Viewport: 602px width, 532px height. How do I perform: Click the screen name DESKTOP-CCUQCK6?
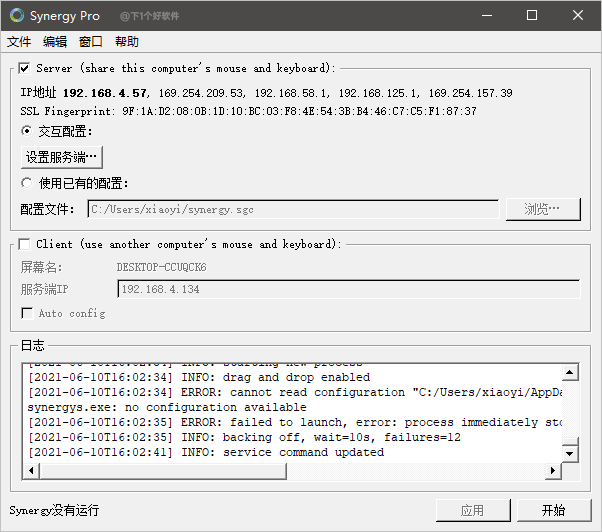pyautogui.click(x=162, y=267)
